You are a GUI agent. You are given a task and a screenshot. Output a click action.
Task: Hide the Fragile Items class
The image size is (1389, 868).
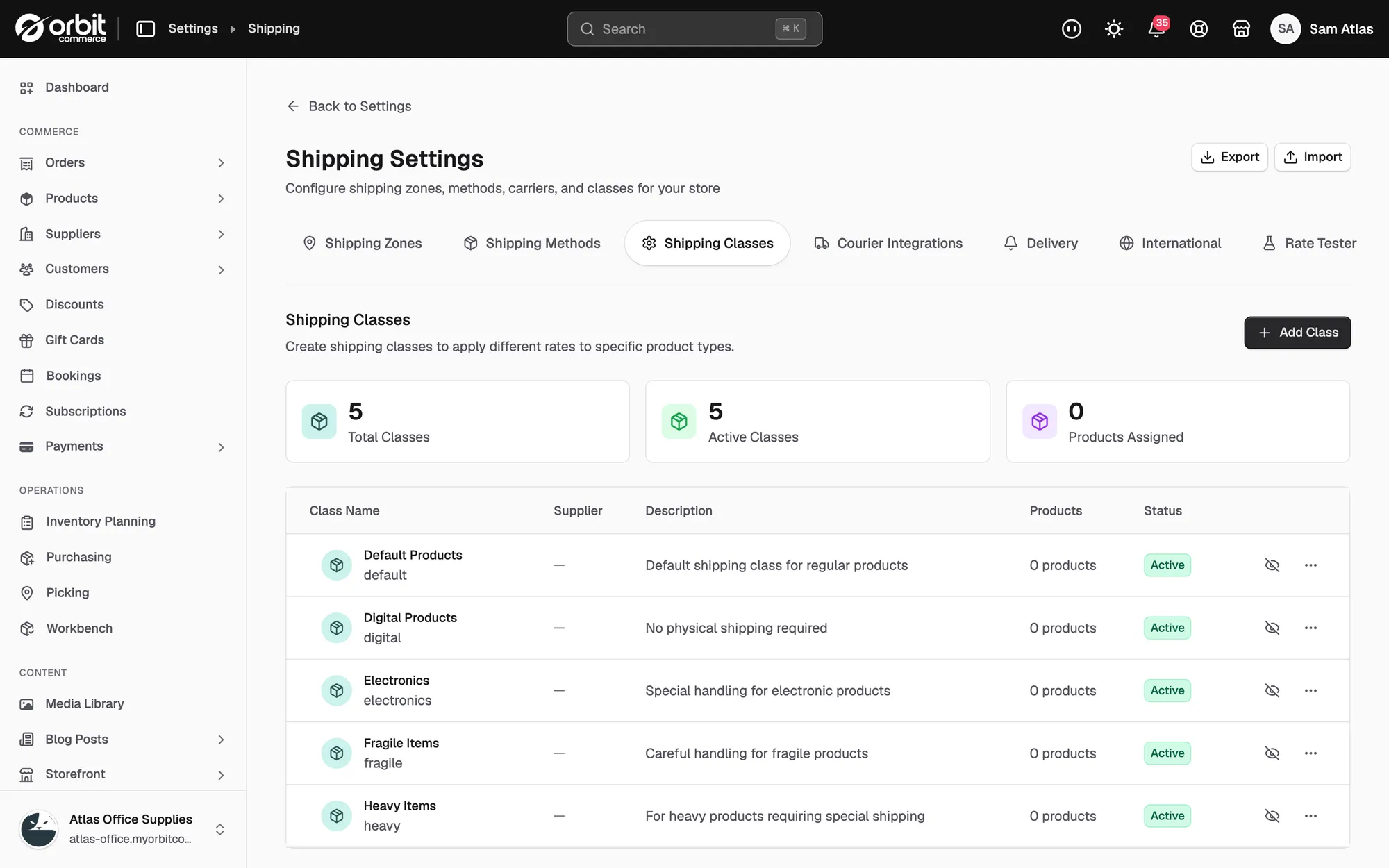(x=1272, y=753)
